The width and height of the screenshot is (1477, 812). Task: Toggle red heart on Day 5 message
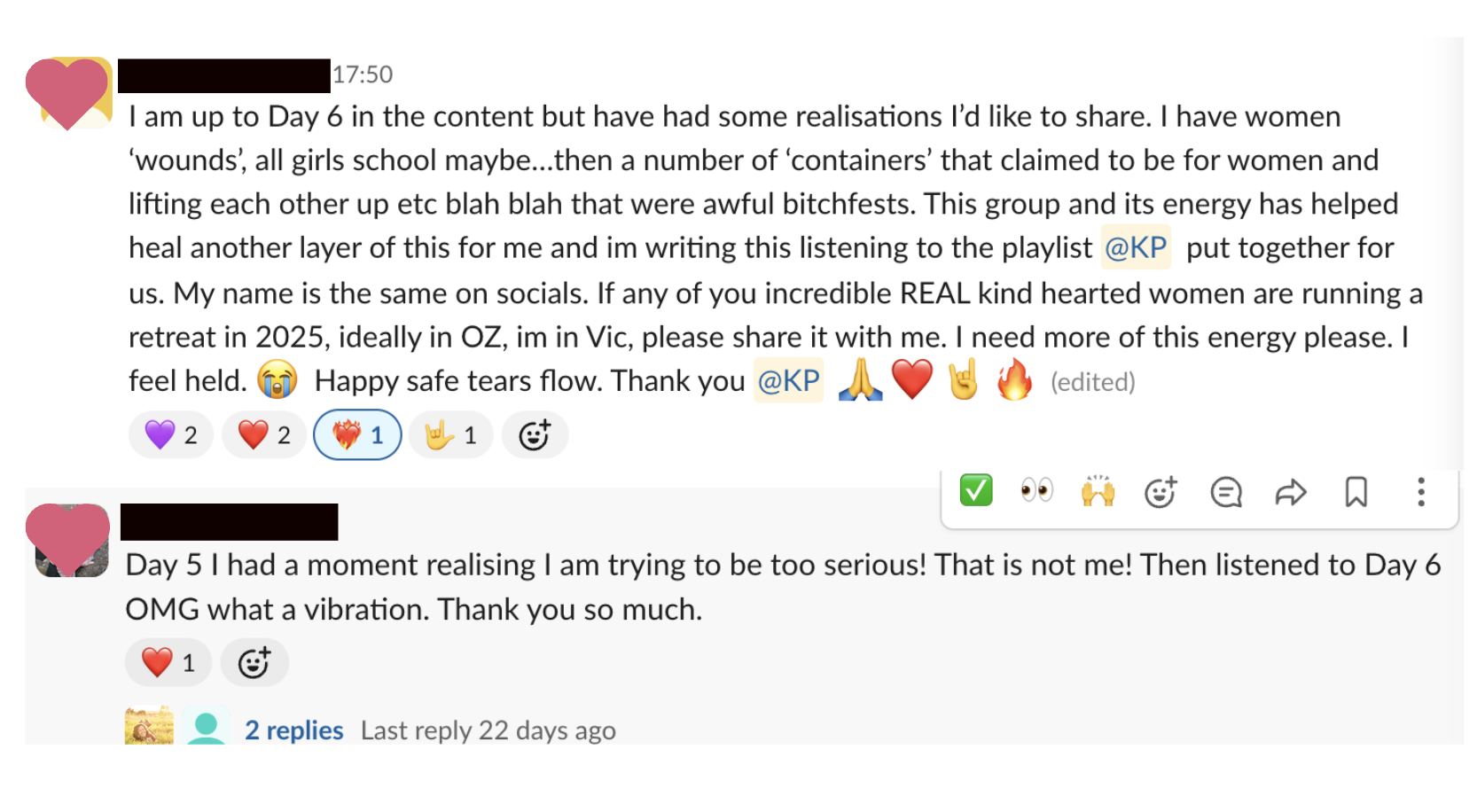(168, 662)
